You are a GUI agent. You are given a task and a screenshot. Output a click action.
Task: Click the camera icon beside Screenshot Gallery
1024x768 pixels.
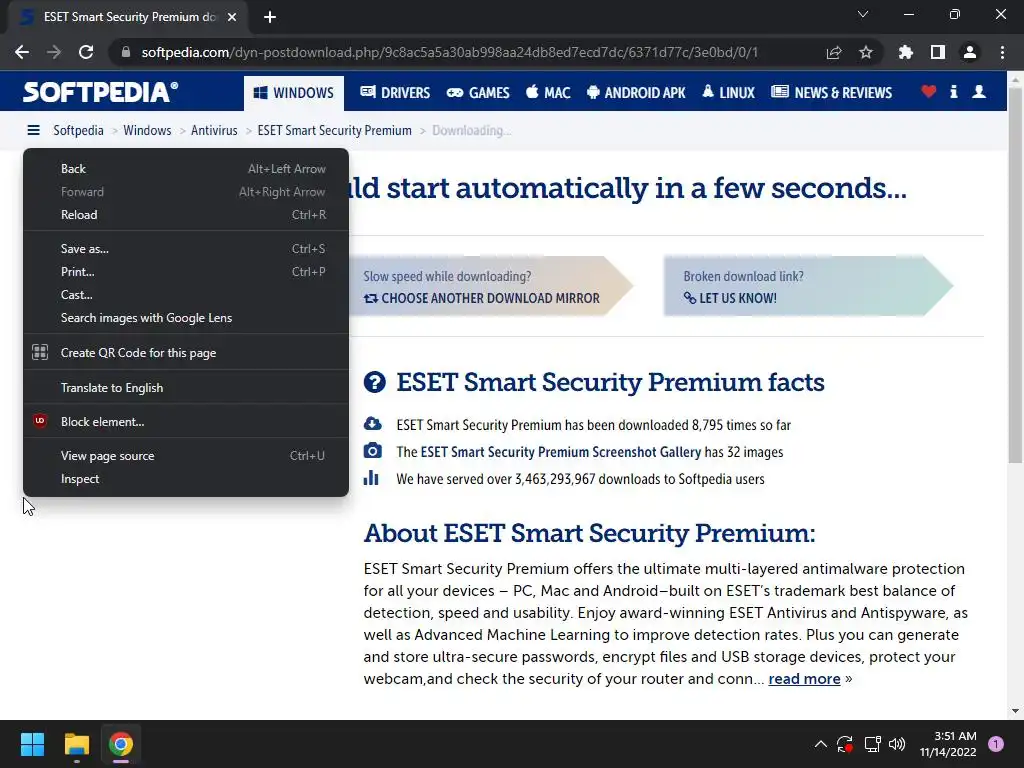[372, 451]
